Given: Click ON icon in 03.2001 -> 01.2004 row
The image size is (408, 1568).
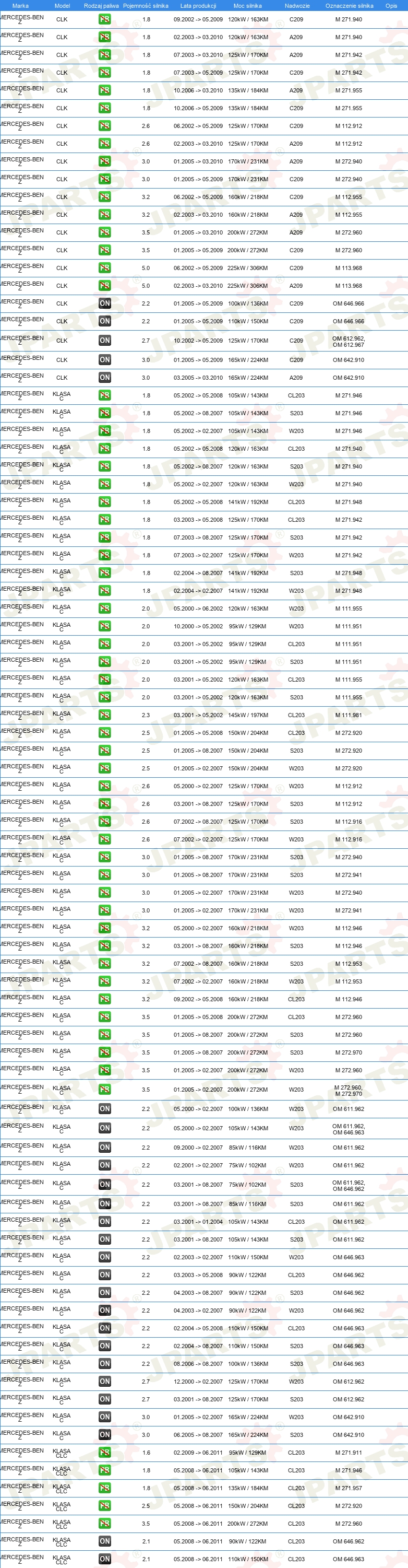Looking at the screenshot, I should (x=104, y=1222).
